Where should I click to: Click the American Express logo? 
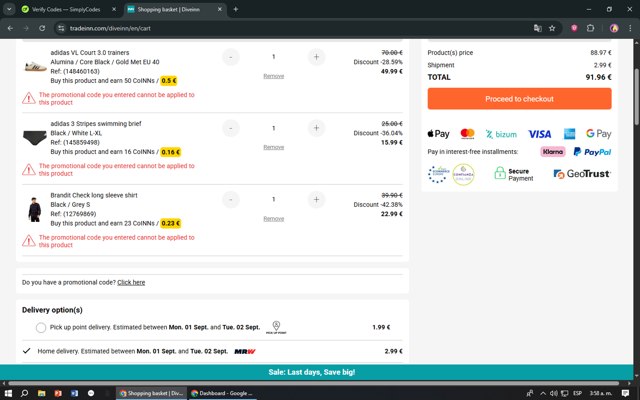click(x=569, y=134)
